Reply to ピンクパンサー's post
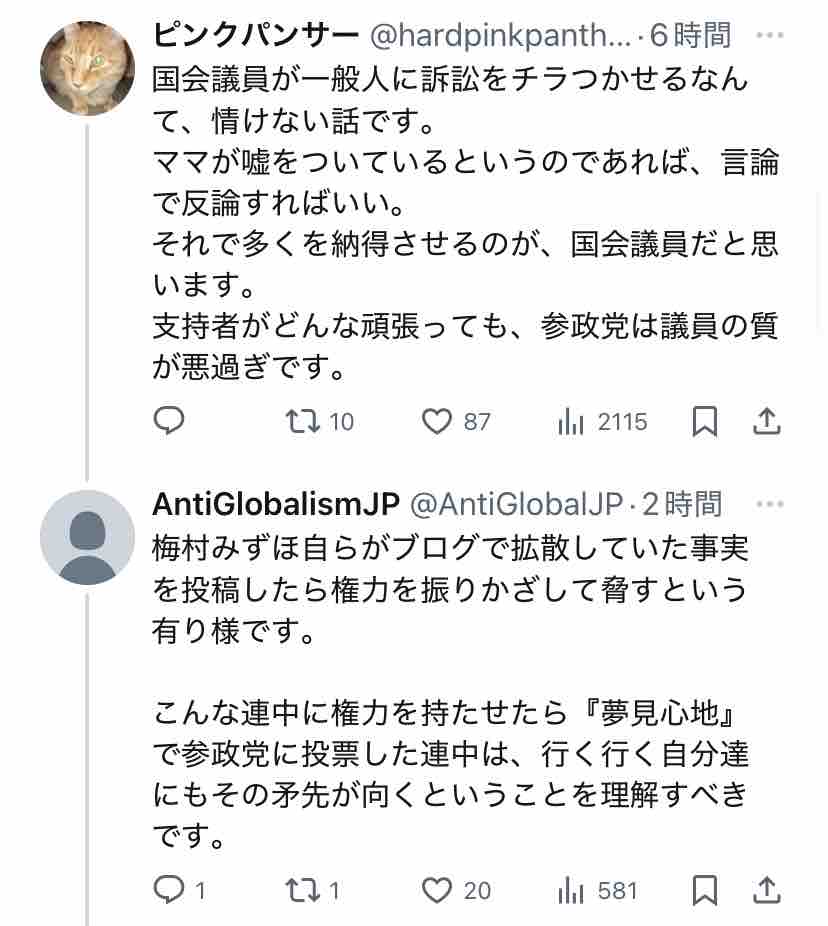Viewport: 828px width, 926px height. coord(169,422)
